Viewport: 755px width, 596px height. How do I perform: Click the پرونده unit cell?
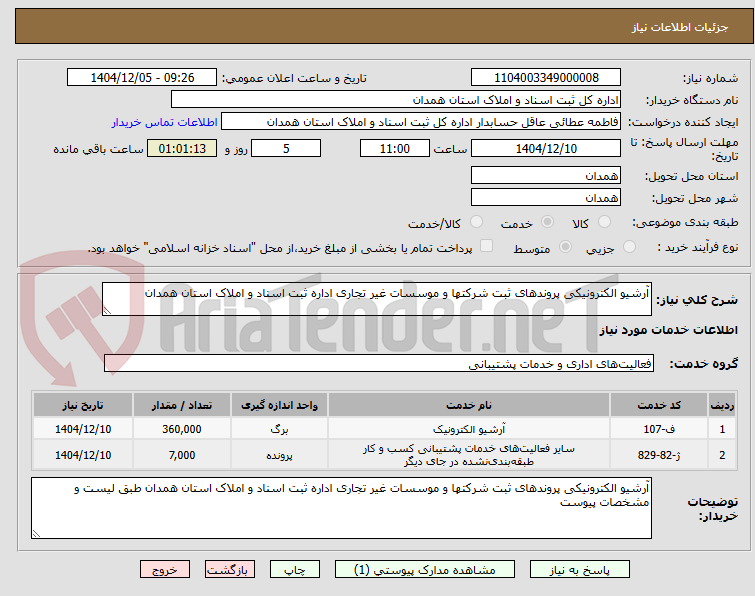[x=279, y=455]
